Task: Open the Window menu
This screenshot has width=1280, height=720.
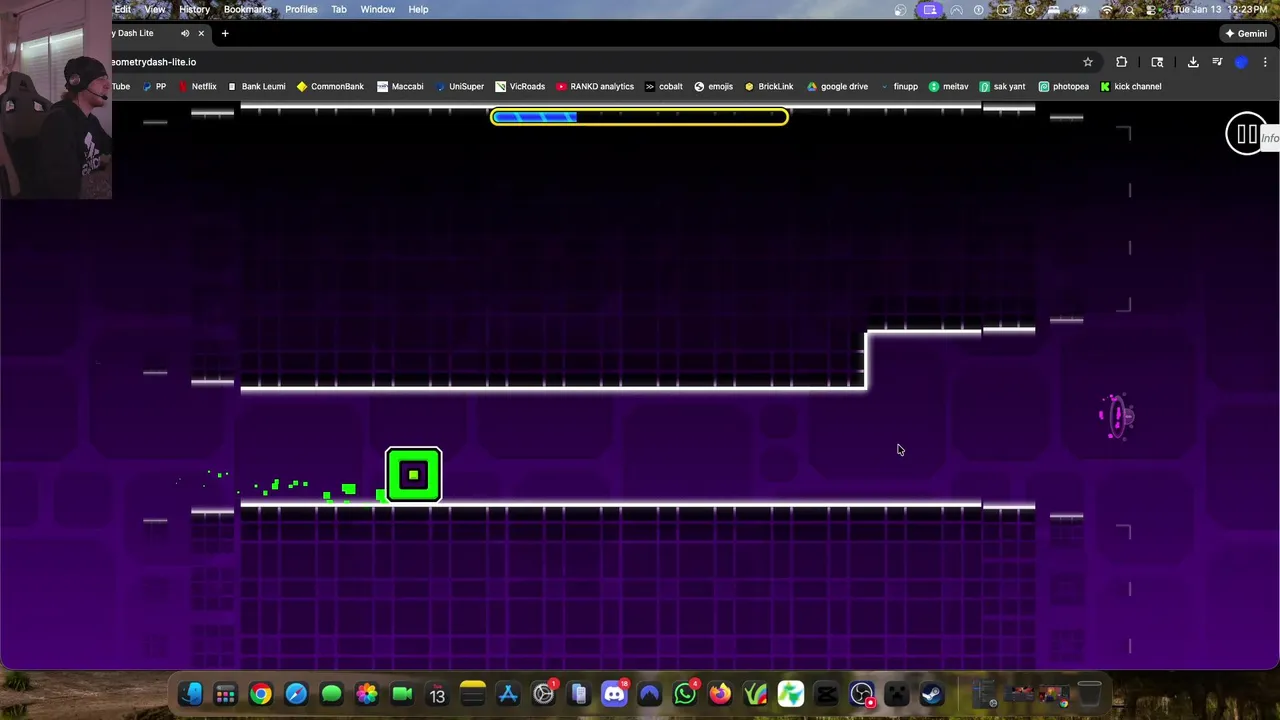Action: (x=377, y=10)
